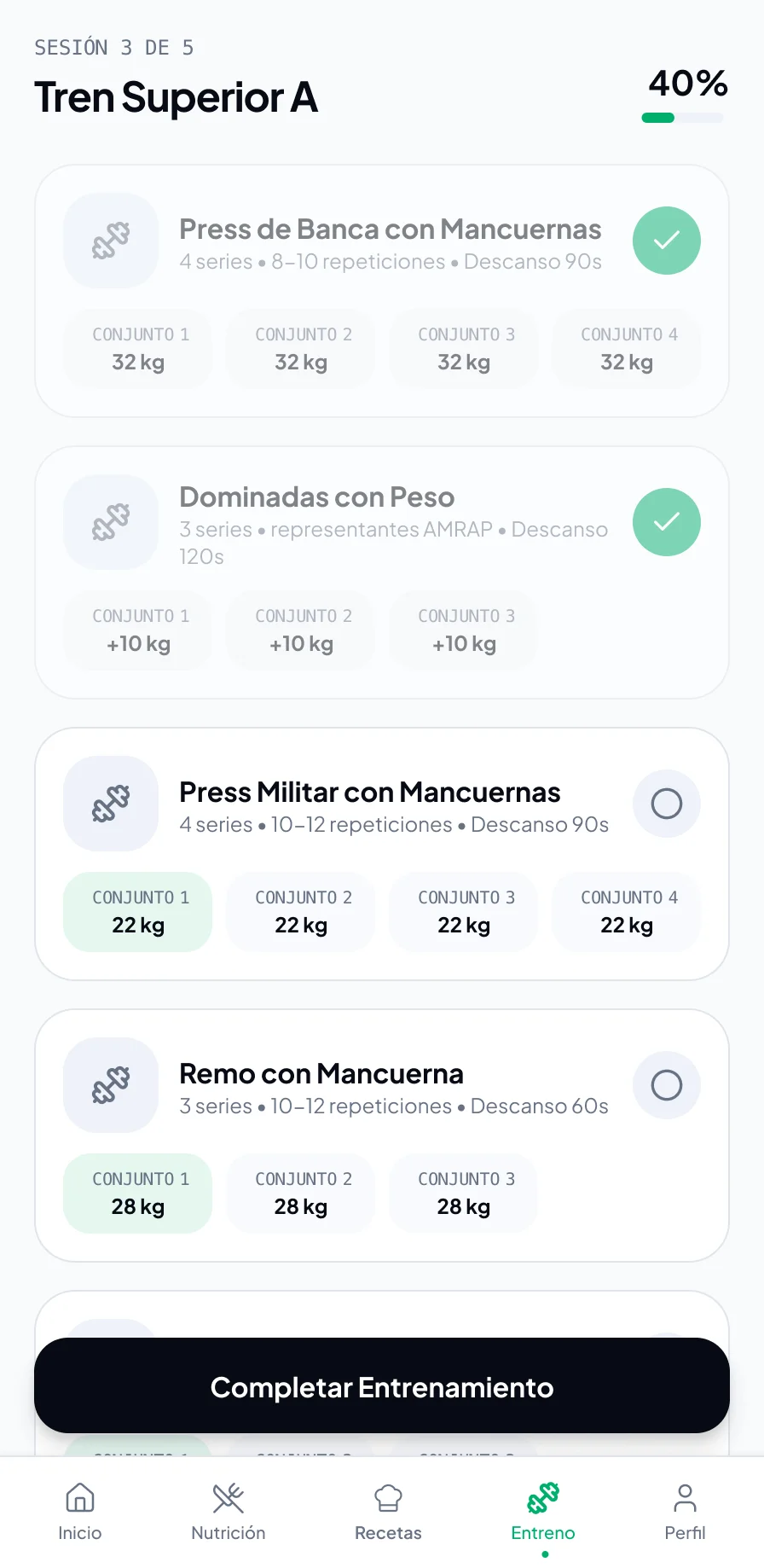Mark Remo con Mancuerna as done
764x1568 pixels.
(x=667, y=1085)
